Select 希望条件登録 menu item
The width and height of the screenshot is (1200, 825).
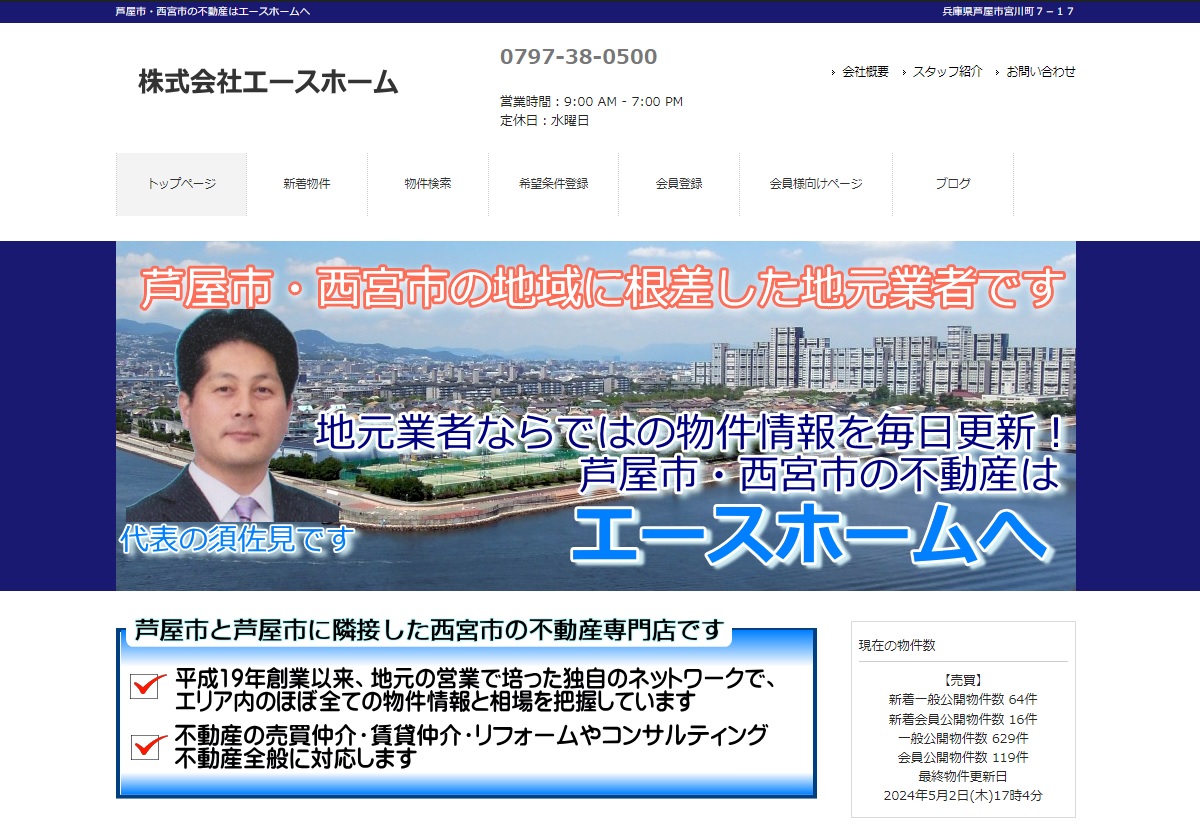(x=553, y=184)
